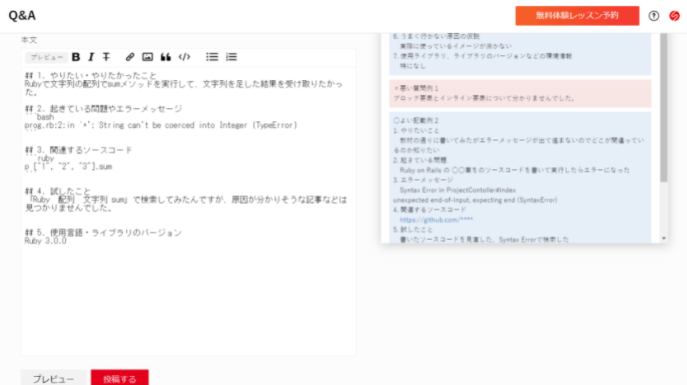
Task: Insert a bulleted list
Action: coord(212,57)
